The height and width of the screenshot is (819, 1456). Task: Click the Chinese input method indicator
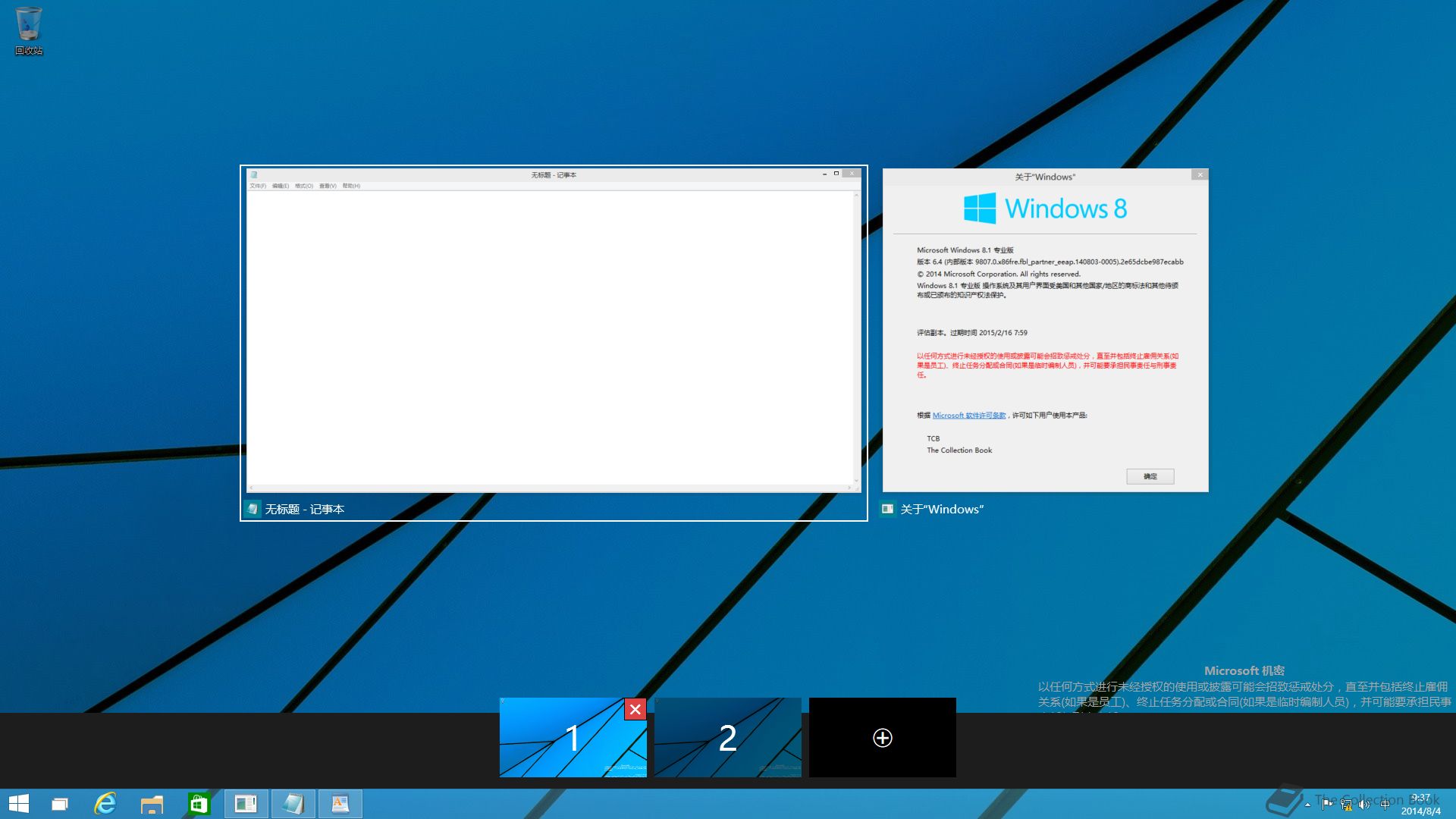(x=1385, y=805)
